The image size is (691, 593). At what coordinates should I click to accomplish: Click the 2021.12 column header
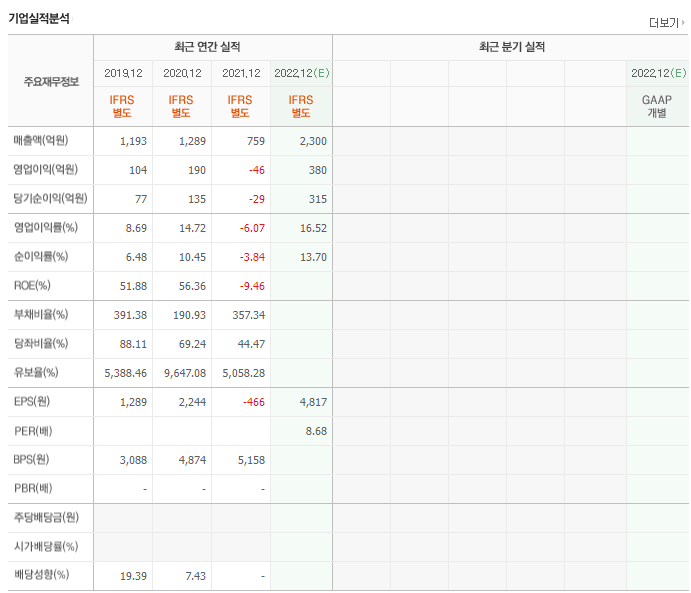[241, 73]
